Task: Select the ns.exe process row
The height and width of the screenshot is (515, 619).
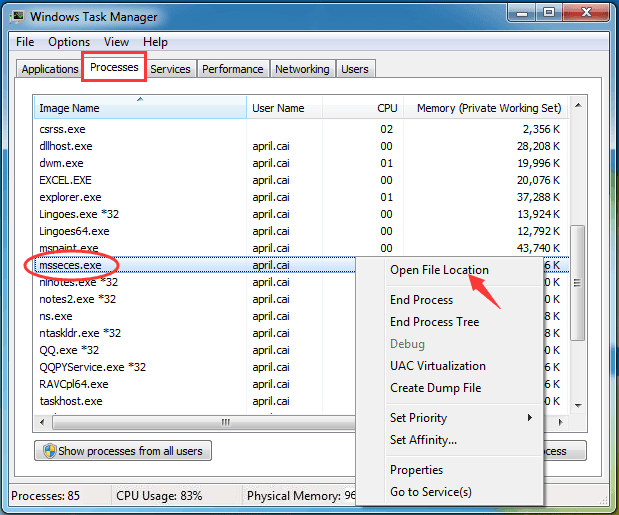Action: 195,316
